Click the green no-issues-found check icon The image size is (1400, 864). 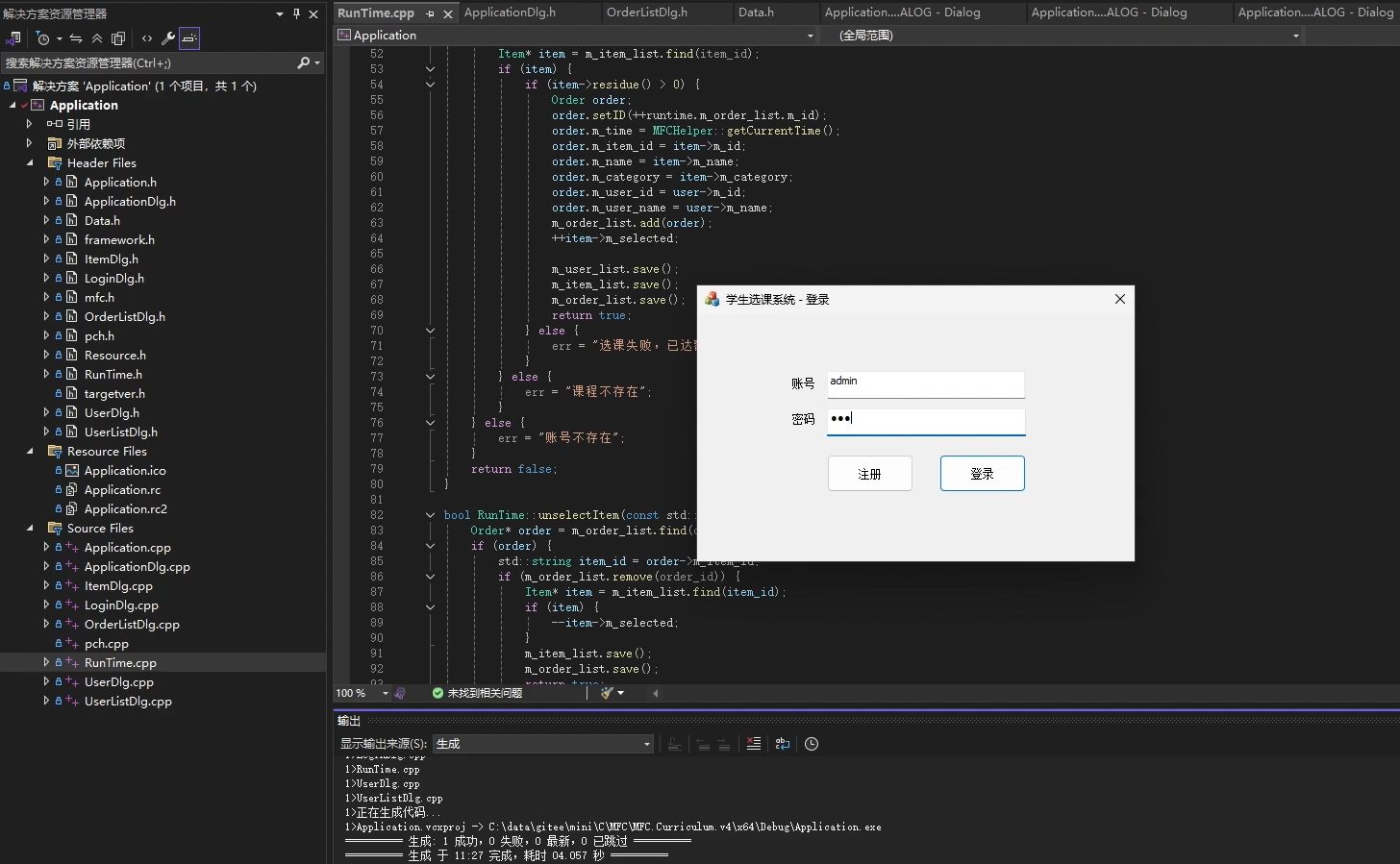(x=437, y=693)
